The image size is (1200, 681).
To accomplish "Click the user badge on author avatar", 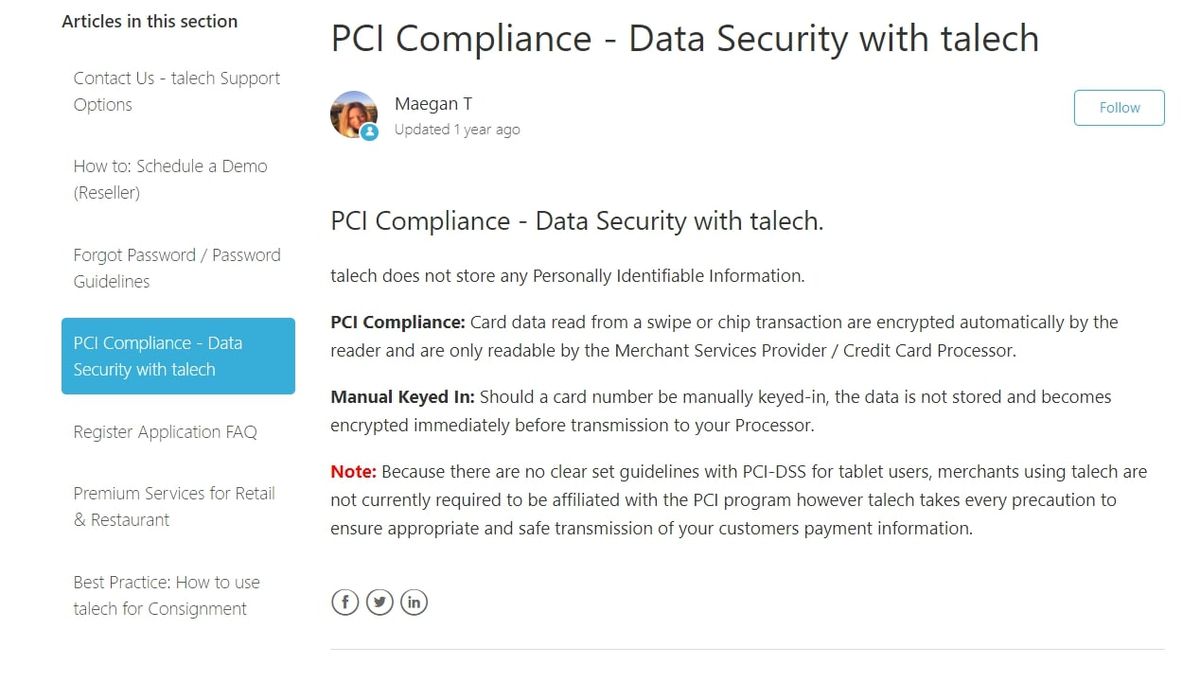I will point(370,131).
